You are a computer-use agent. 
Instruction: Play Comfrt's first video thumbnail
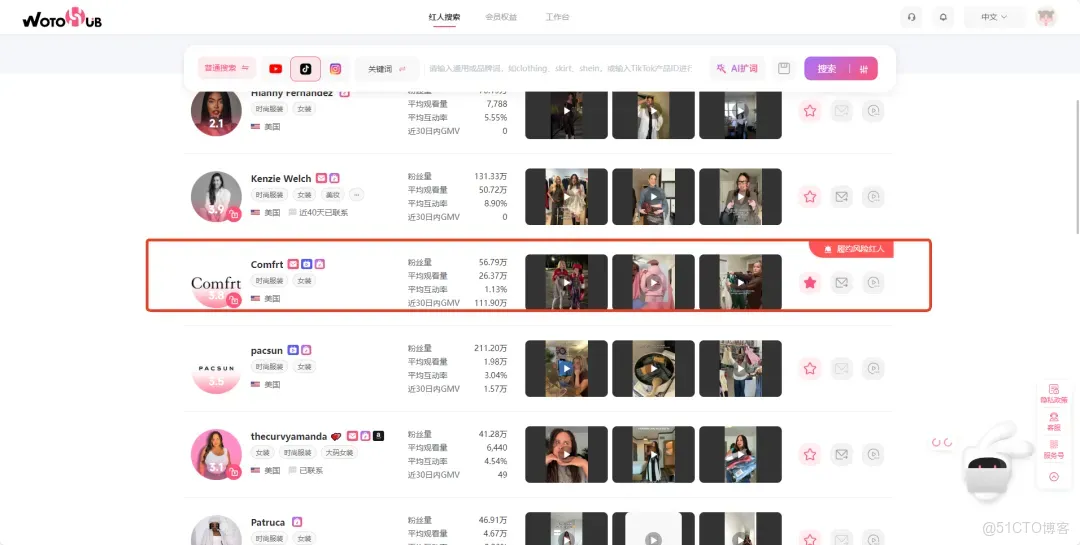coord(566,282)
